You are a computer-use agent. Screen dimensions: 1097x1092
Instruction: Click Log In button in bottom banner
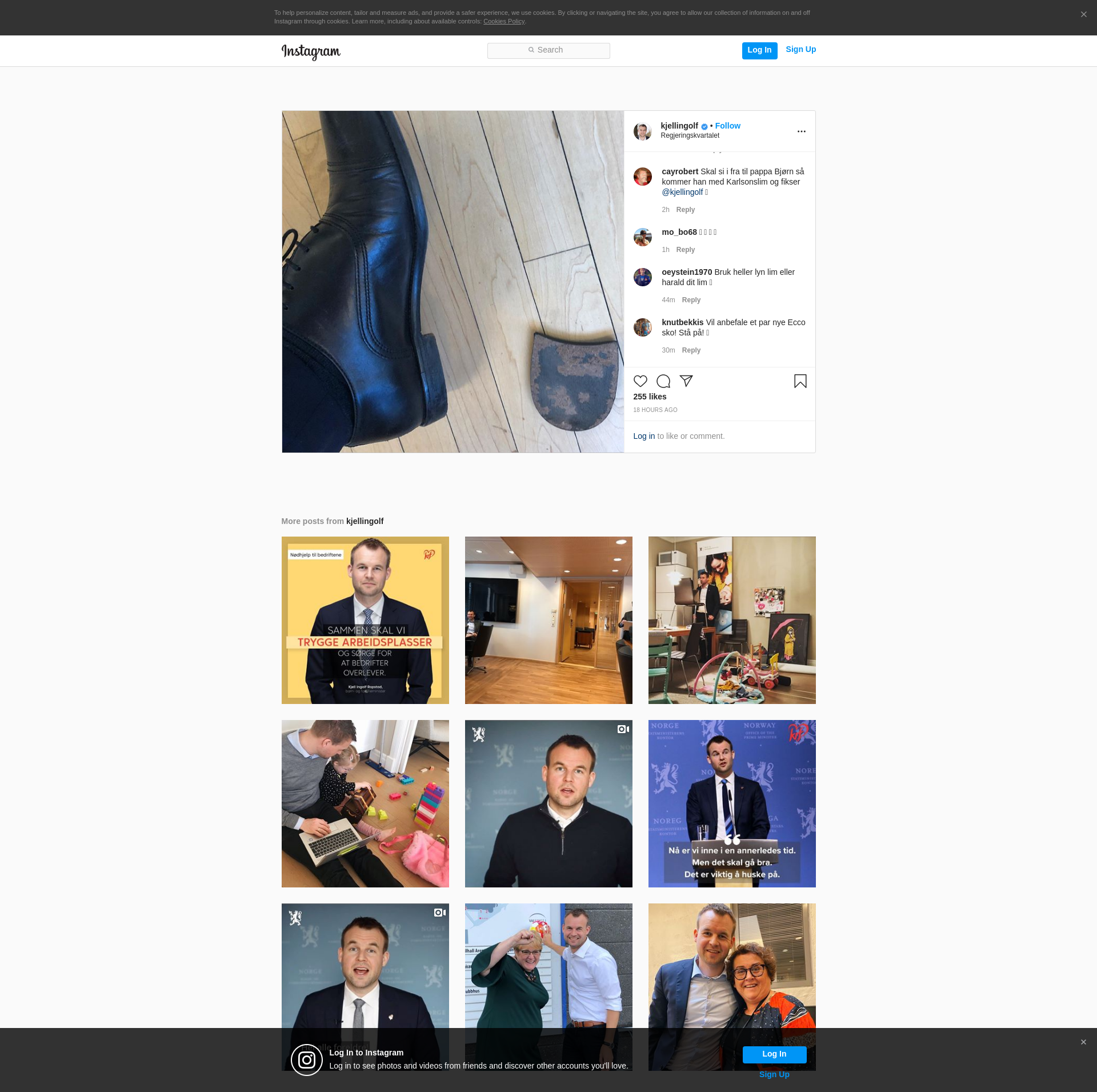click(x=774, y=1054)
